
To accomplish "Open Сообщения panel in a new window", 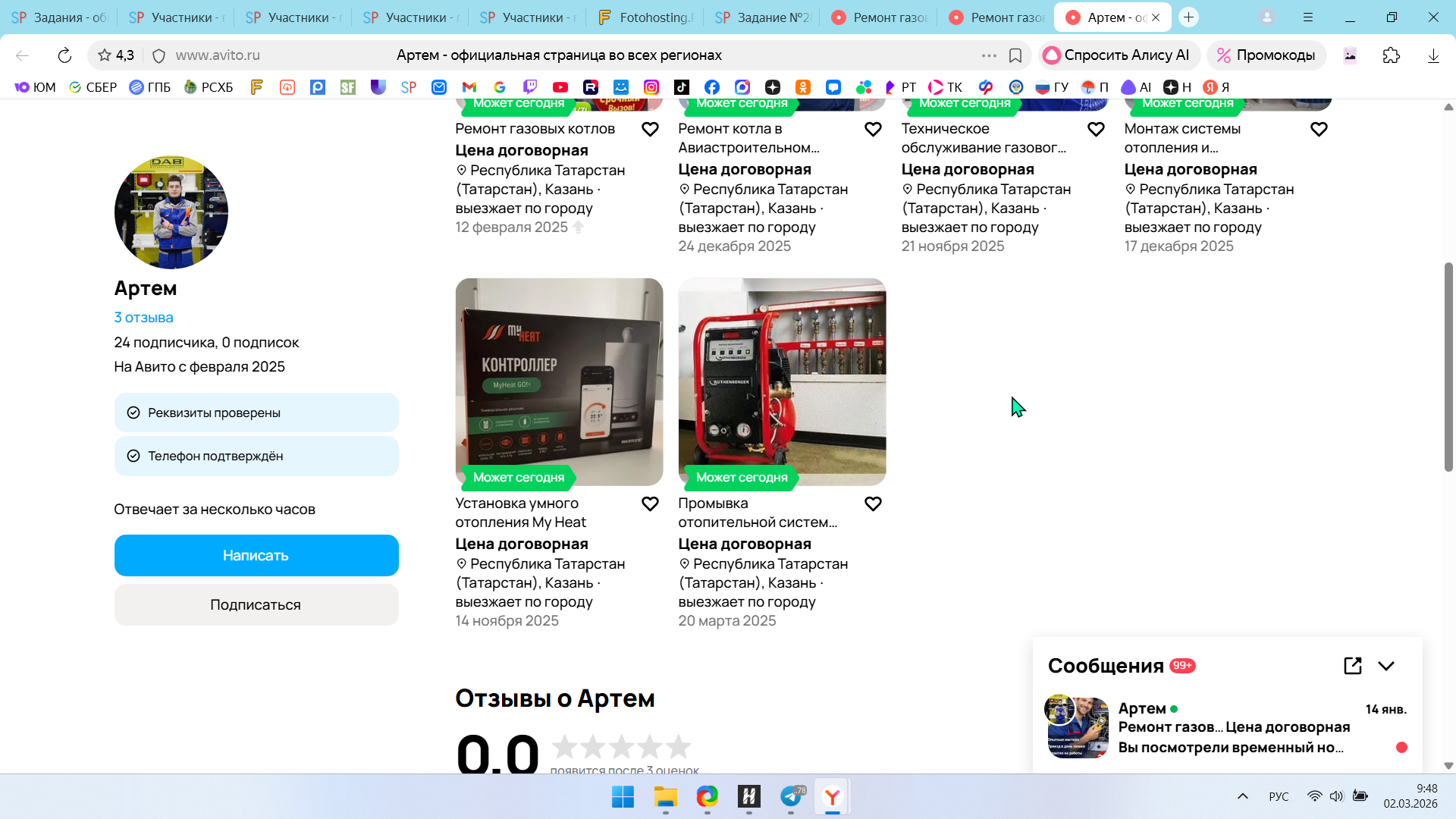I will click(1352, 666).
